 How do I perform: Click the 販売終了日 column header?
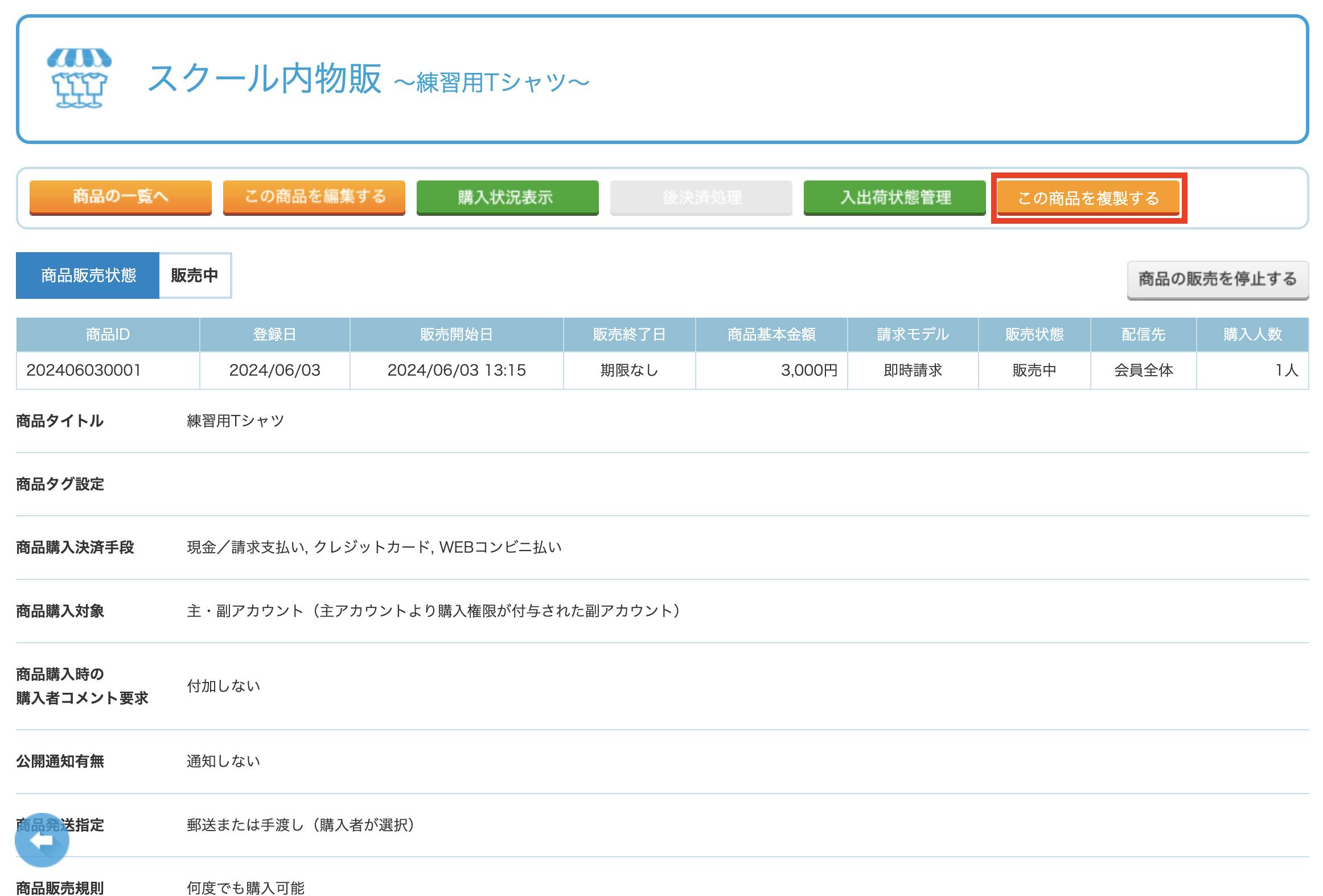[x=629, y=335]
